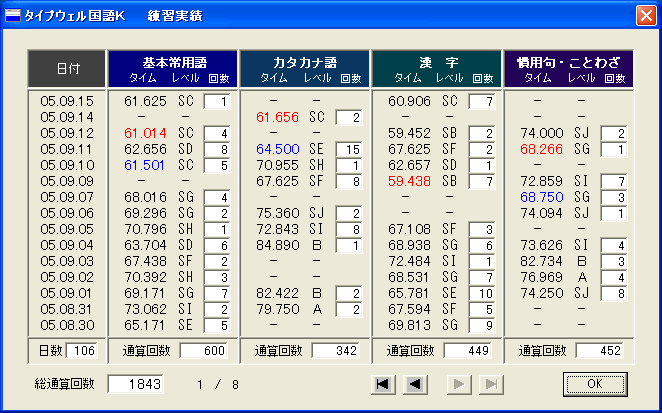Viewport: 662px width, 413px height.
Task: Click the count box next to 69.813
Action: 482,326
